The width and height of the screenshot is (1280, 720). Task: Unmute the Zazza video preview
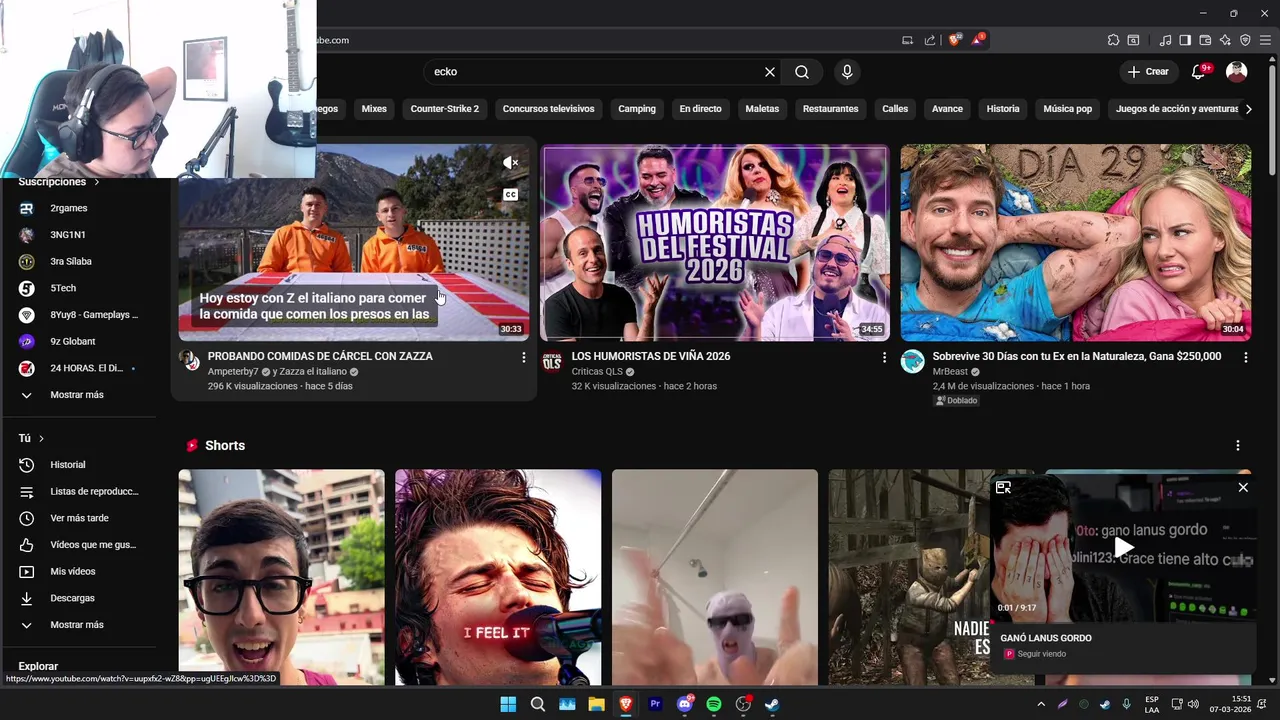tap(510, 163)
